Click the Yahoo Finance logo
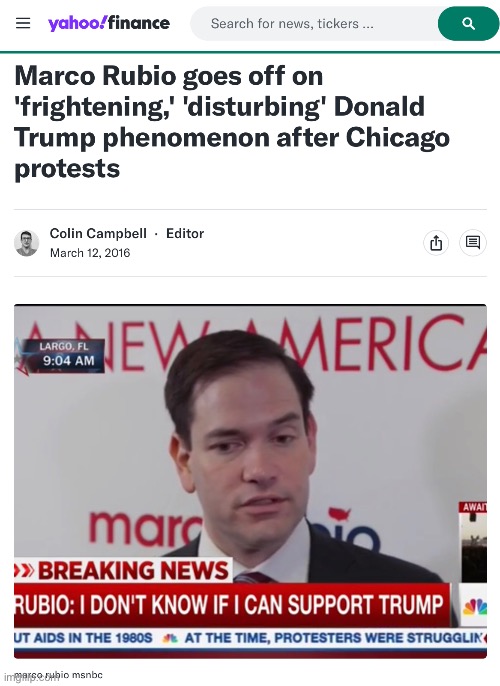The image size is (500, 686). pyautogui.click(x=108, y=23)
